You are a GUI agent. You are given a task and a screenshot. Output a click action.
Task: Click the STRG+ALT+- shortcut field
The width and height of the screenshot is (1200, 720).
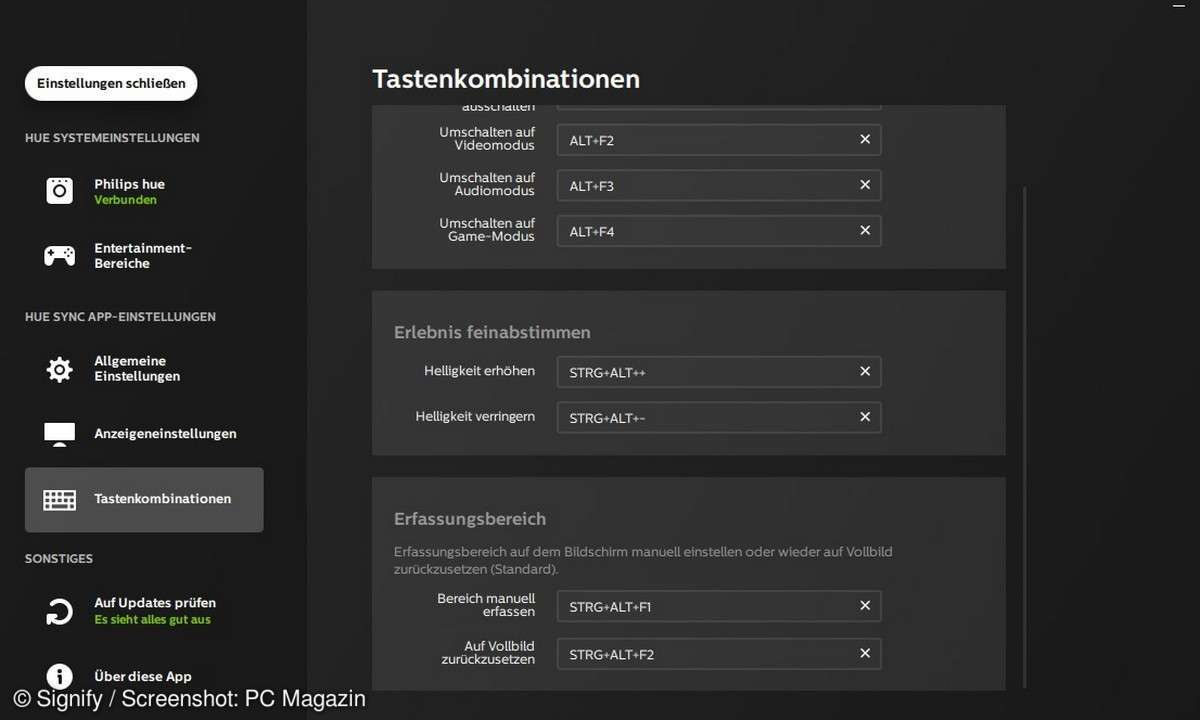[x=719, y=417]
